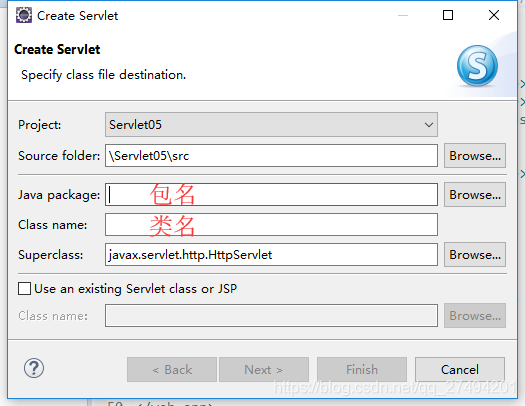
Task: Click the Back button
Action: (x=172, y=370)
